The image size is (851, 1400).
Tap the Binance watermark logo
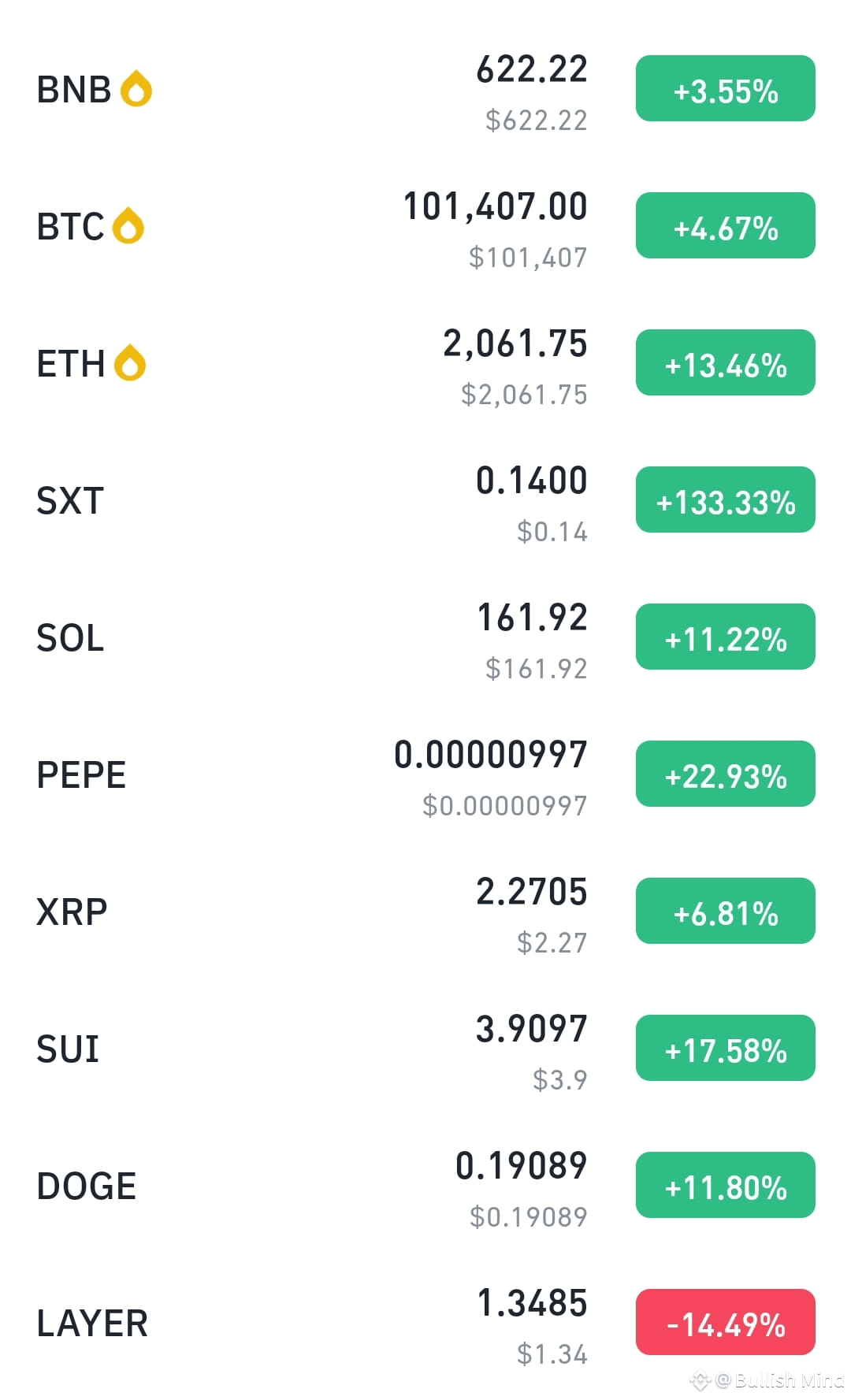700,1380
